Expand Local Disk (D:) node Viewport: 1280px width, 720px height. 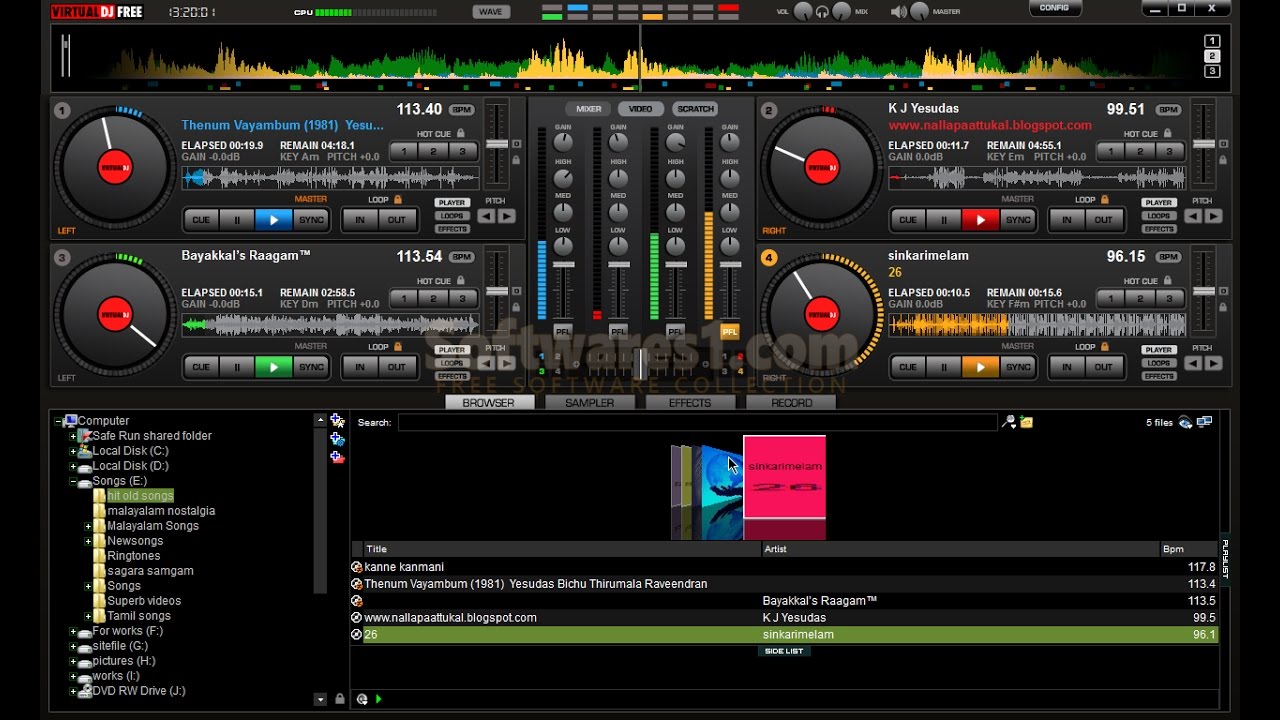[x=73, y=466]
